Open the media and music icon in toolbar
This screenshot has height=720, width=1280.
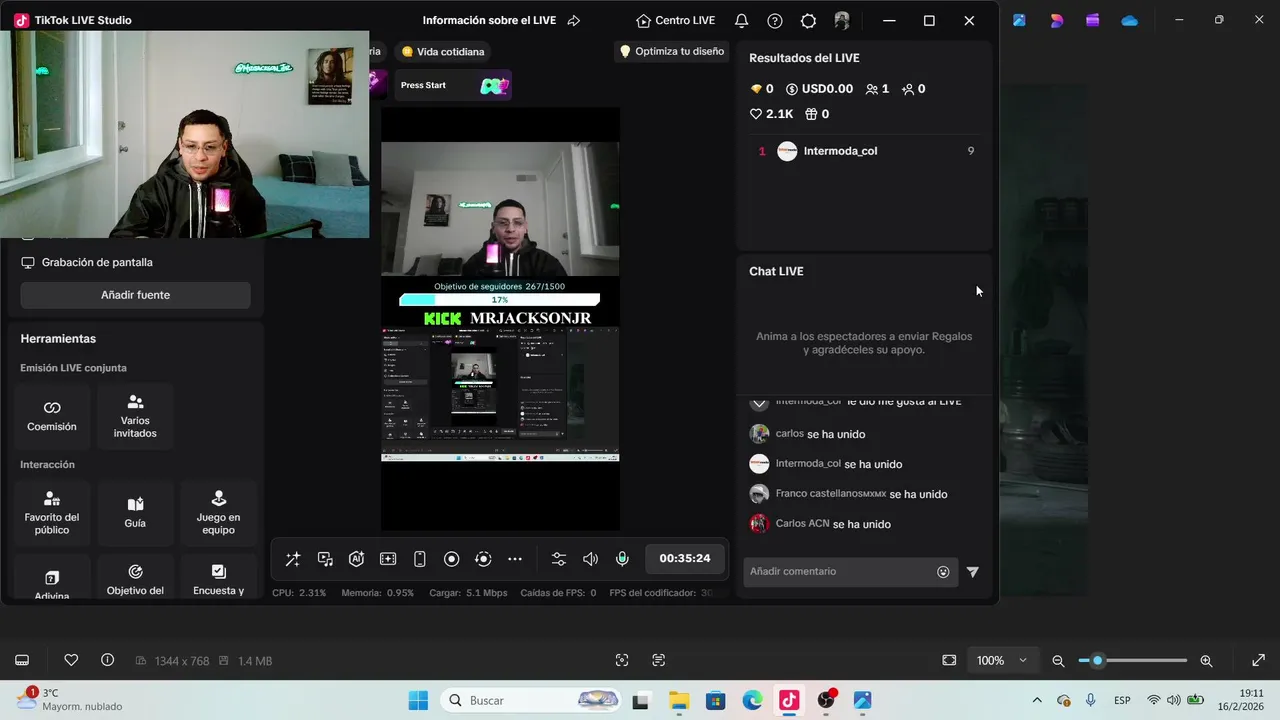click(325, 559)
